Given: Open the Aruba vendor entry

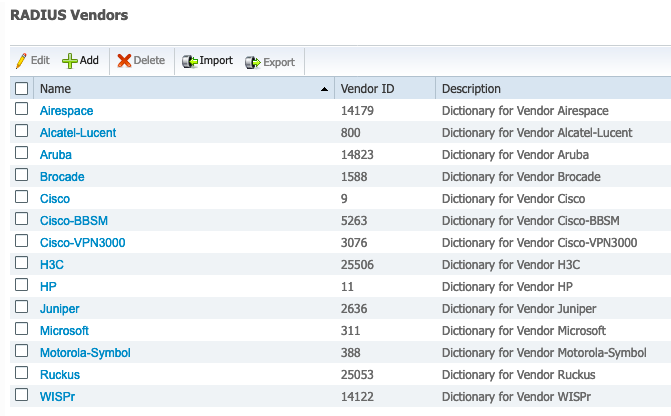Looking at the screenshot, I should coord(56,155).
